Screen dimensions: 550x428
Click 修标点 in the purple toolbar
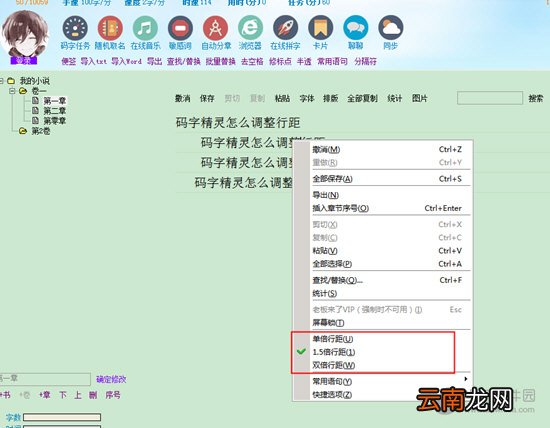(280, 61)
